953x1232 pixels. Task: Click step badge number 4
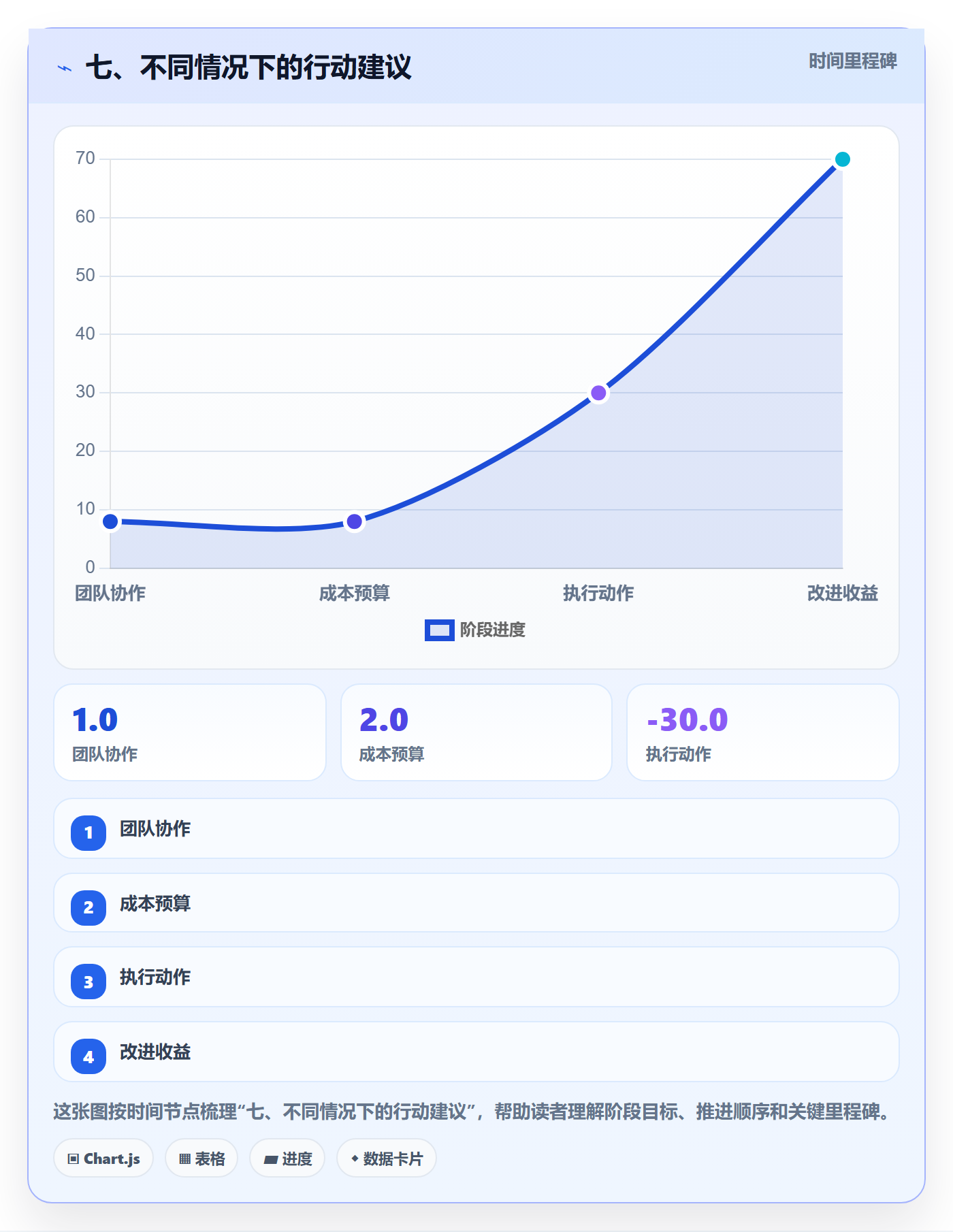pyautogui.click(x=88, y=1056)
